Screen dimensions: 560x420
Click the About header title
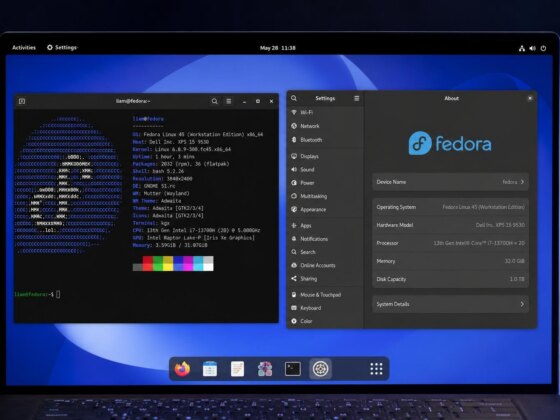coord(451,98)
